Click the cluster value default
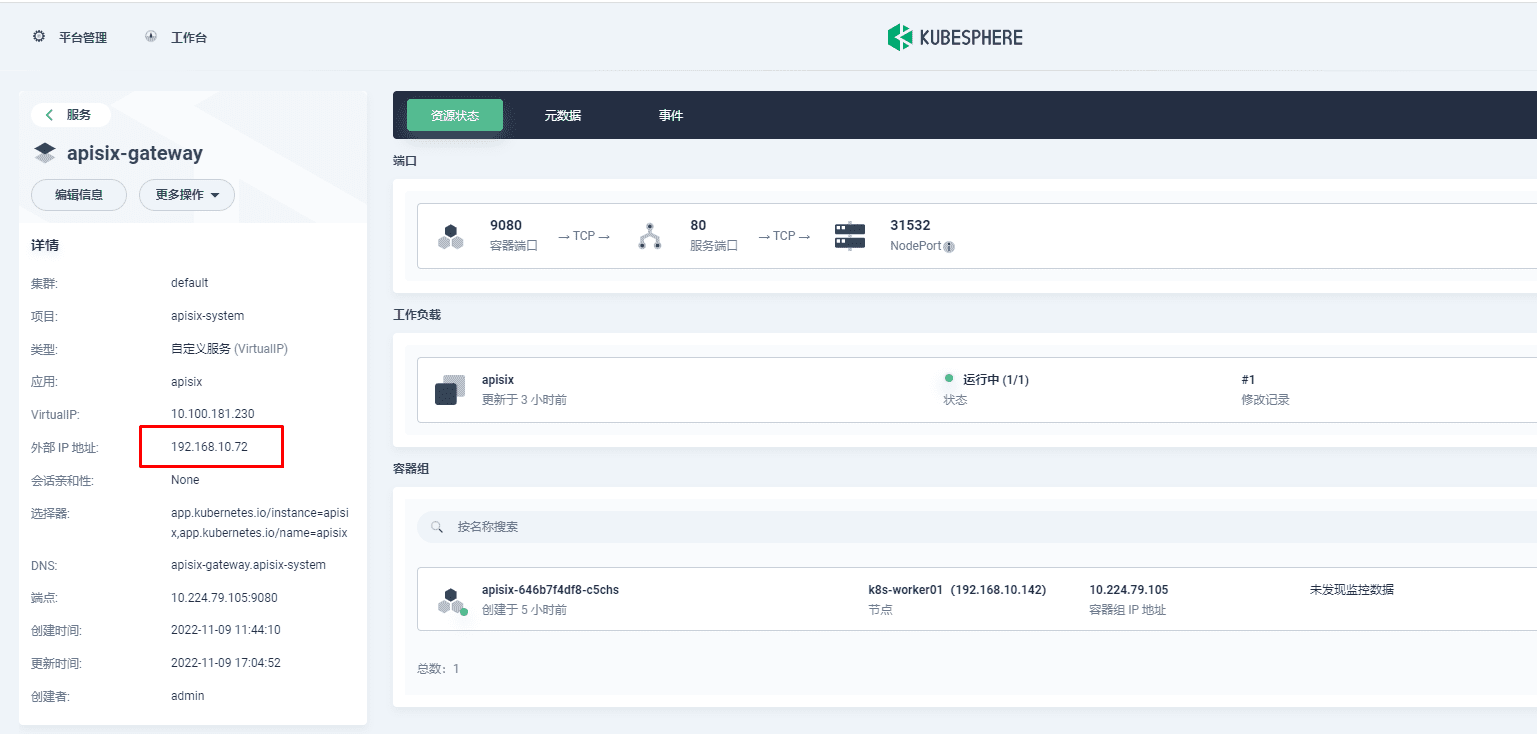The width and height of the screenshot is (1537, 734). pyautogui.click(x=190, y=283)
